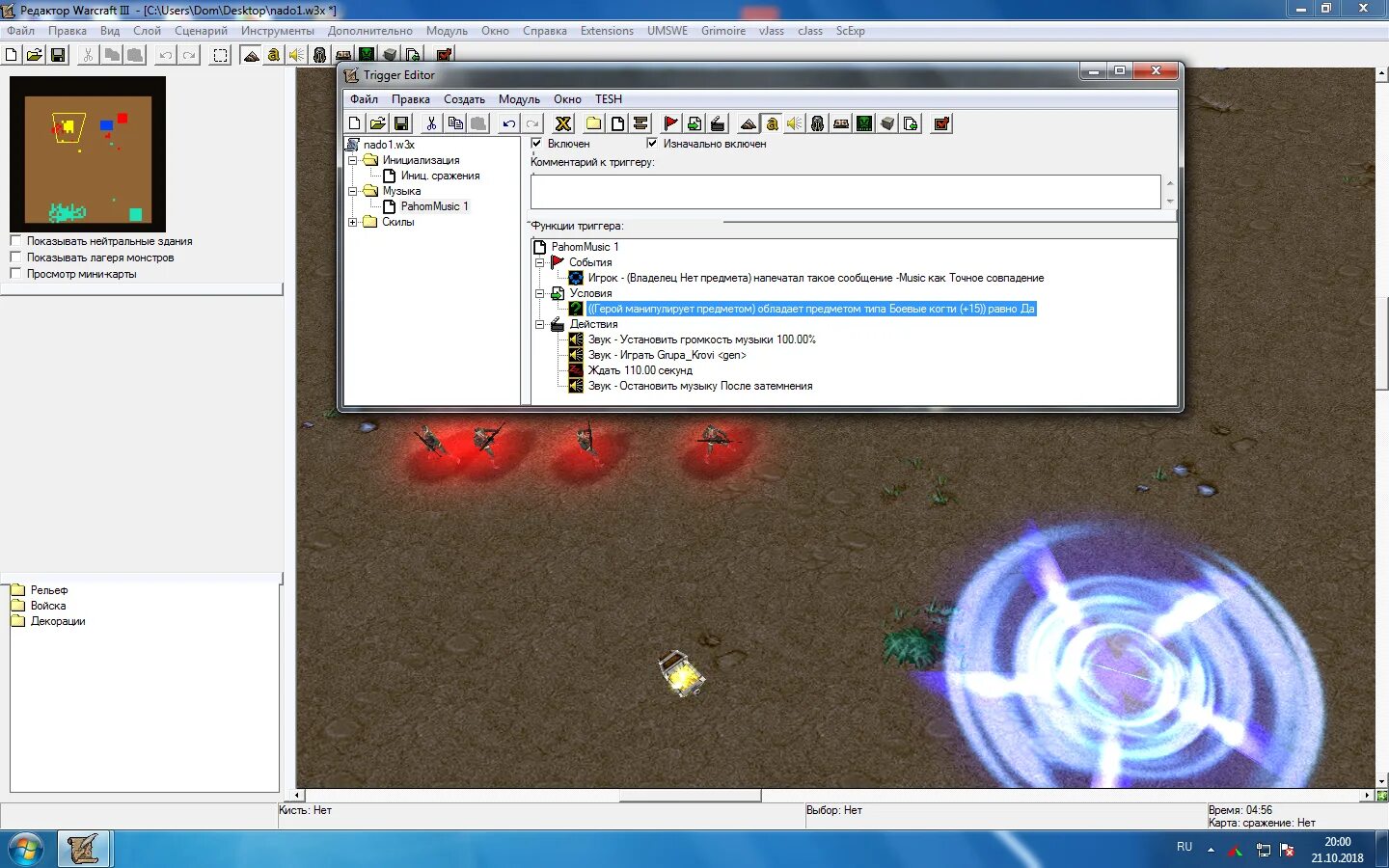Click the minimap thumbnail

point(88,154)
